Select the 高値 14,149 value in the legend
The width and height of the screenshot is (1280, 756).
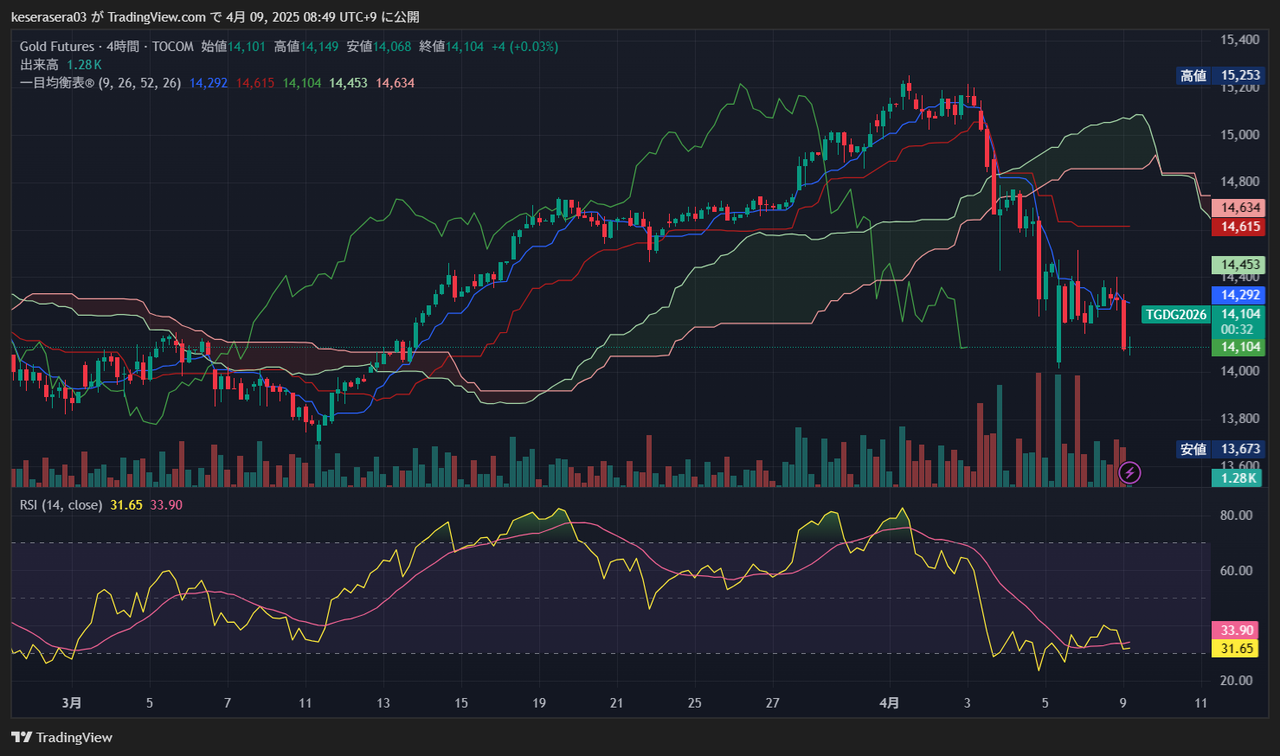coord(307,47)
